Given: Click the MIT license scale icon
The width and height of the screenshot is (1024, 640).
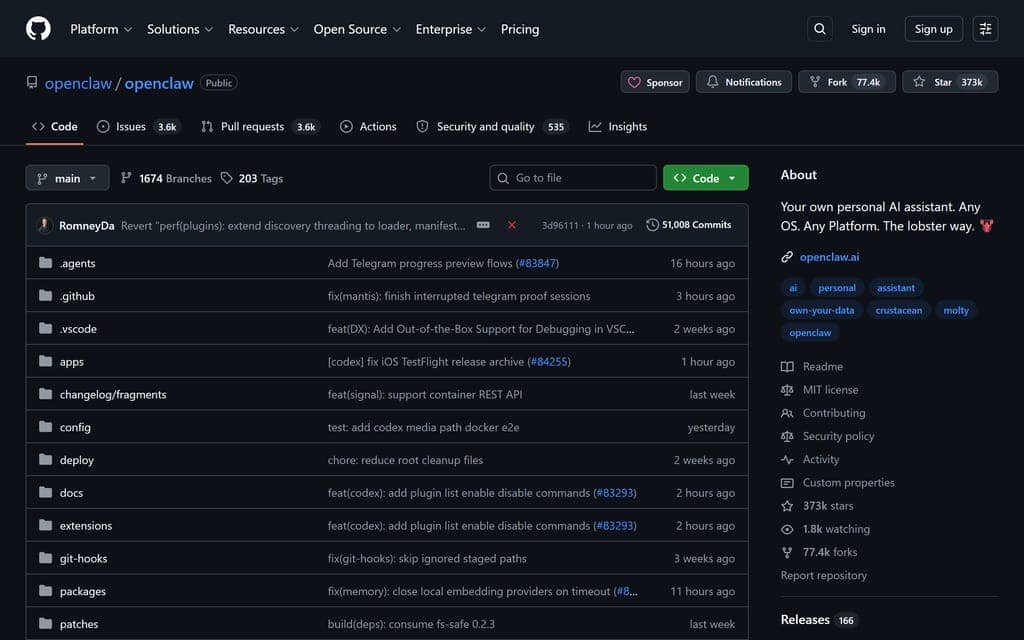Looking at the screenshot, I should tap(787, 390).
